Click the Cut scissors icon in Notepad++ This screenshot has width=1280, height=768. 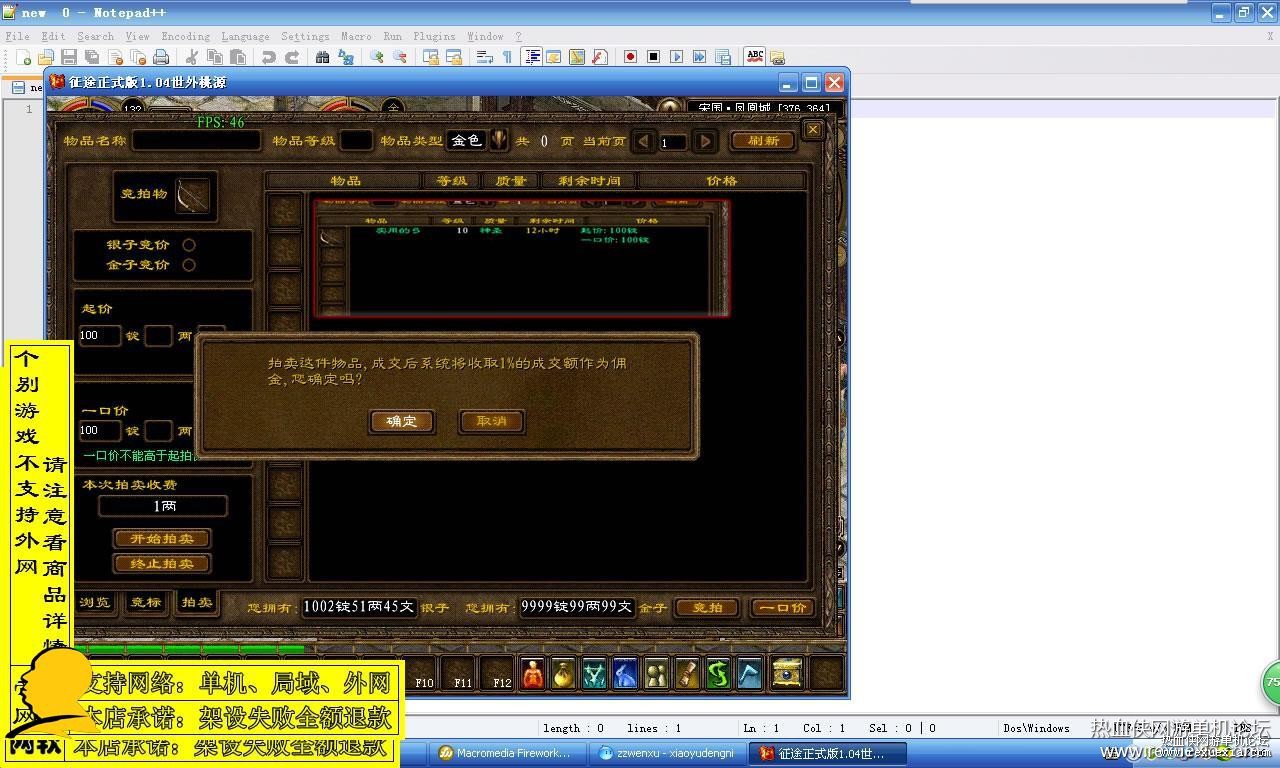(192, 57)
